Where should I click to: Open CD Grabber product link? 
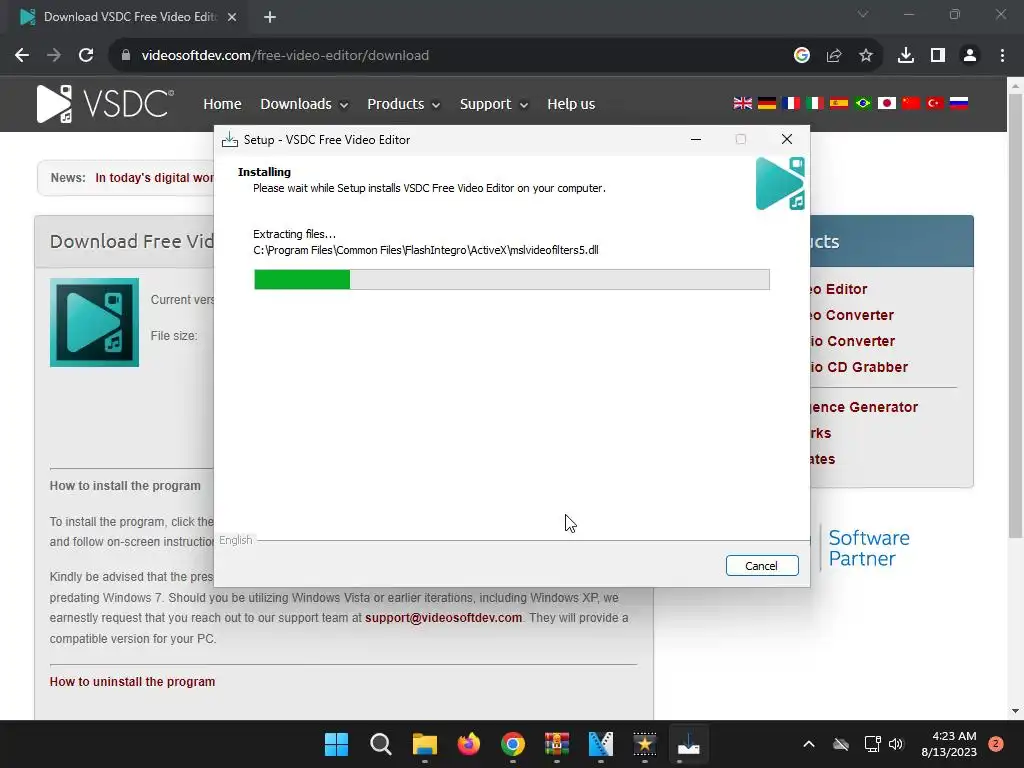coord(859,367)
